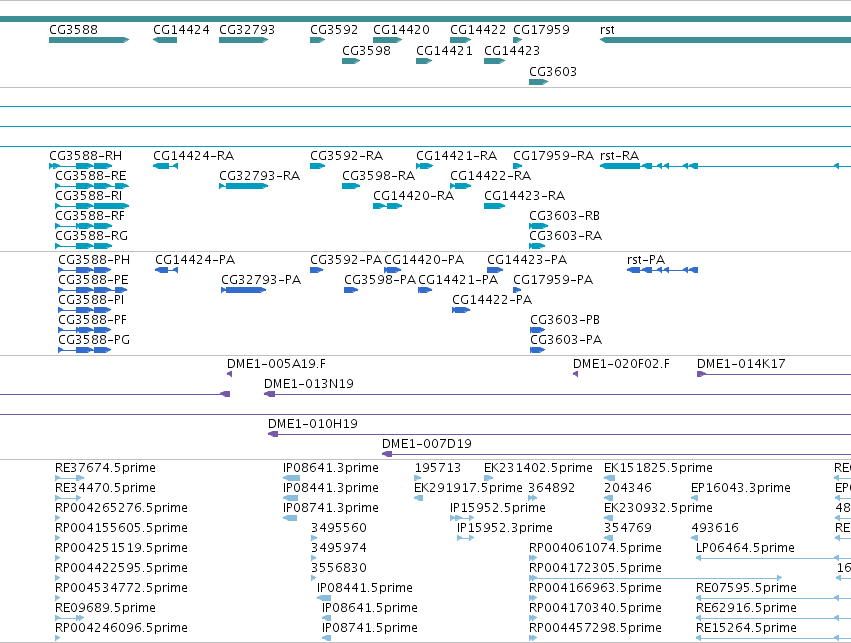Click the CG14424 gene label
Screen dimensions: 851x643
click(181, 30)
